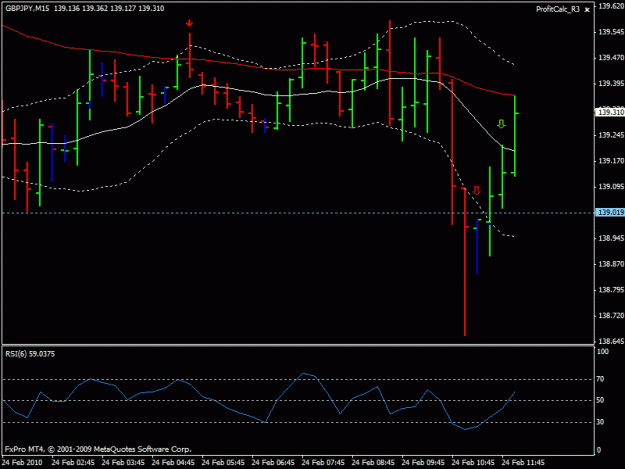Click the 138.720 price scale label
The height and width of the screenshot is (469, 625).
pyautogui.click(x=611, y=316)
